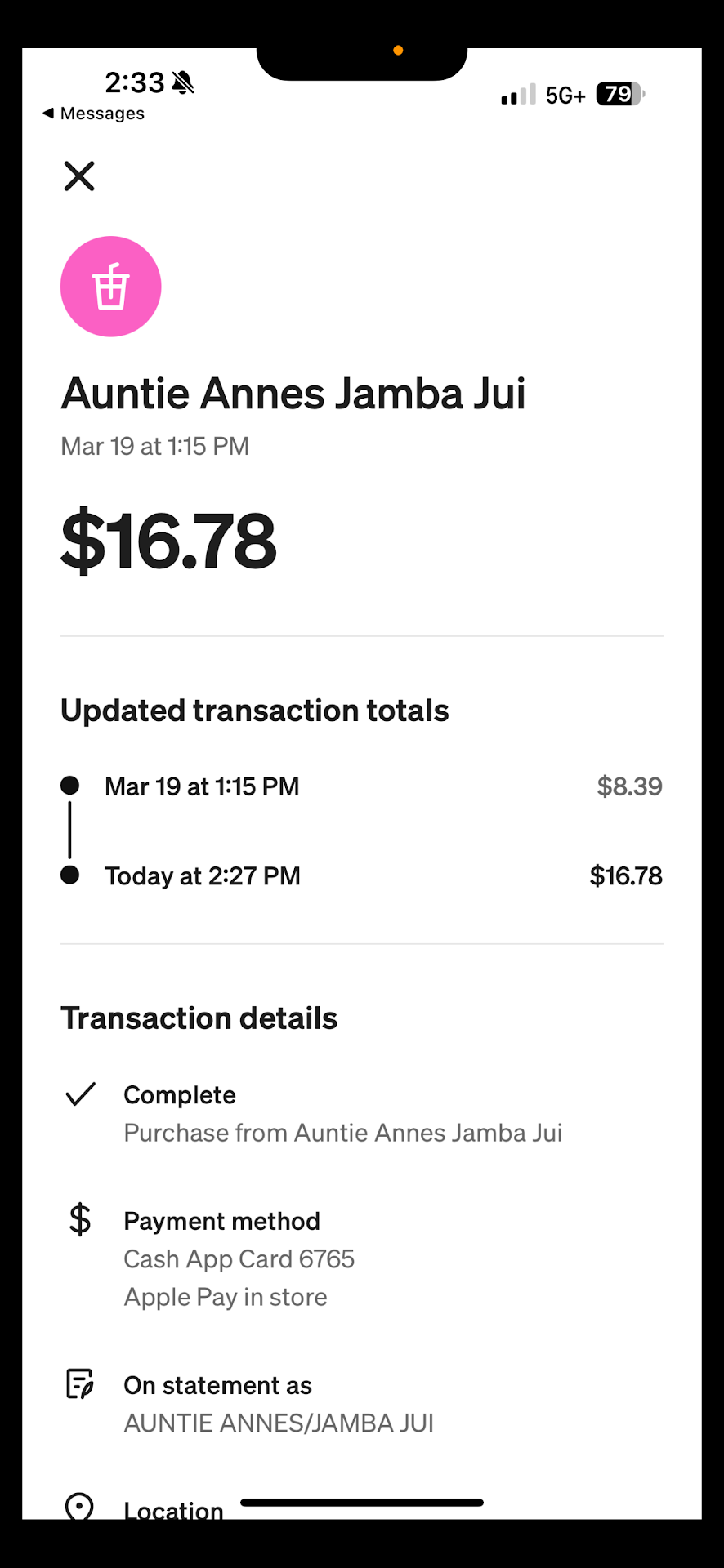Select the Mar 19 at 1:15 PM total entry
This screenshot has width=724, height=1568.
202,786
